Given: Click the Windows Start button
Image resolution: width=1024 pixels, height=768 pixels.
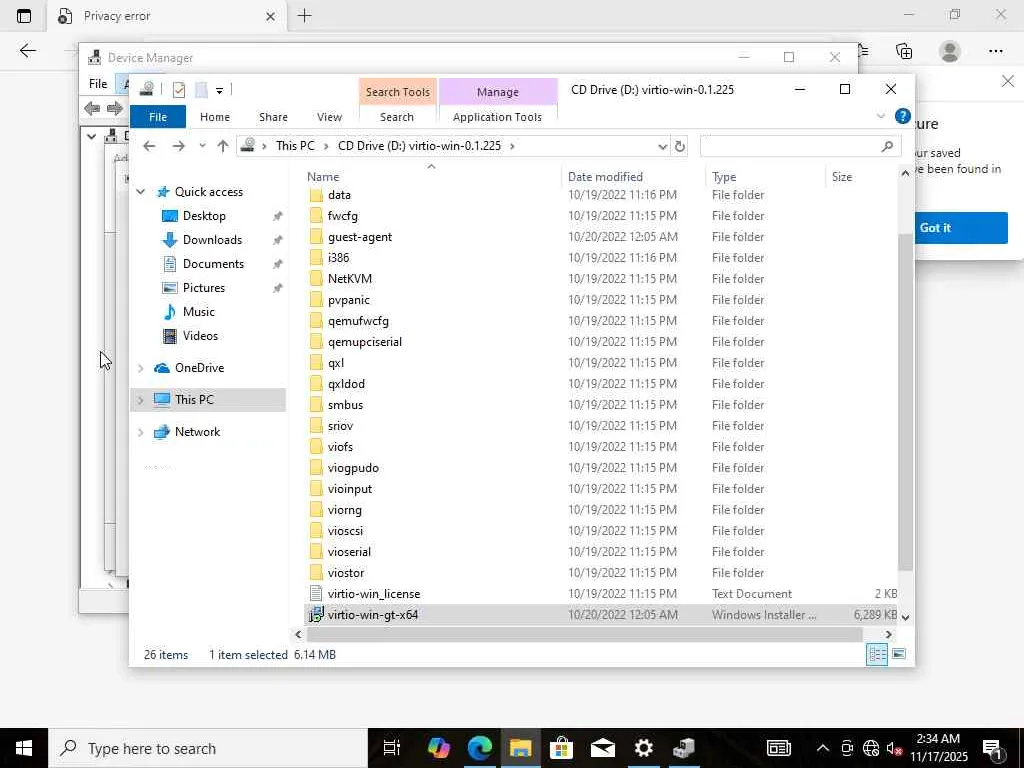Looking at the screenshot, I should click(x=24, y=748).
